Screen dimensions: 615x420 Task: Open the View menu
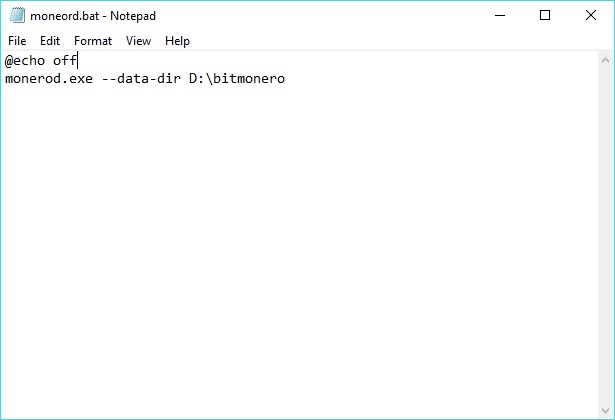[138, 41]
